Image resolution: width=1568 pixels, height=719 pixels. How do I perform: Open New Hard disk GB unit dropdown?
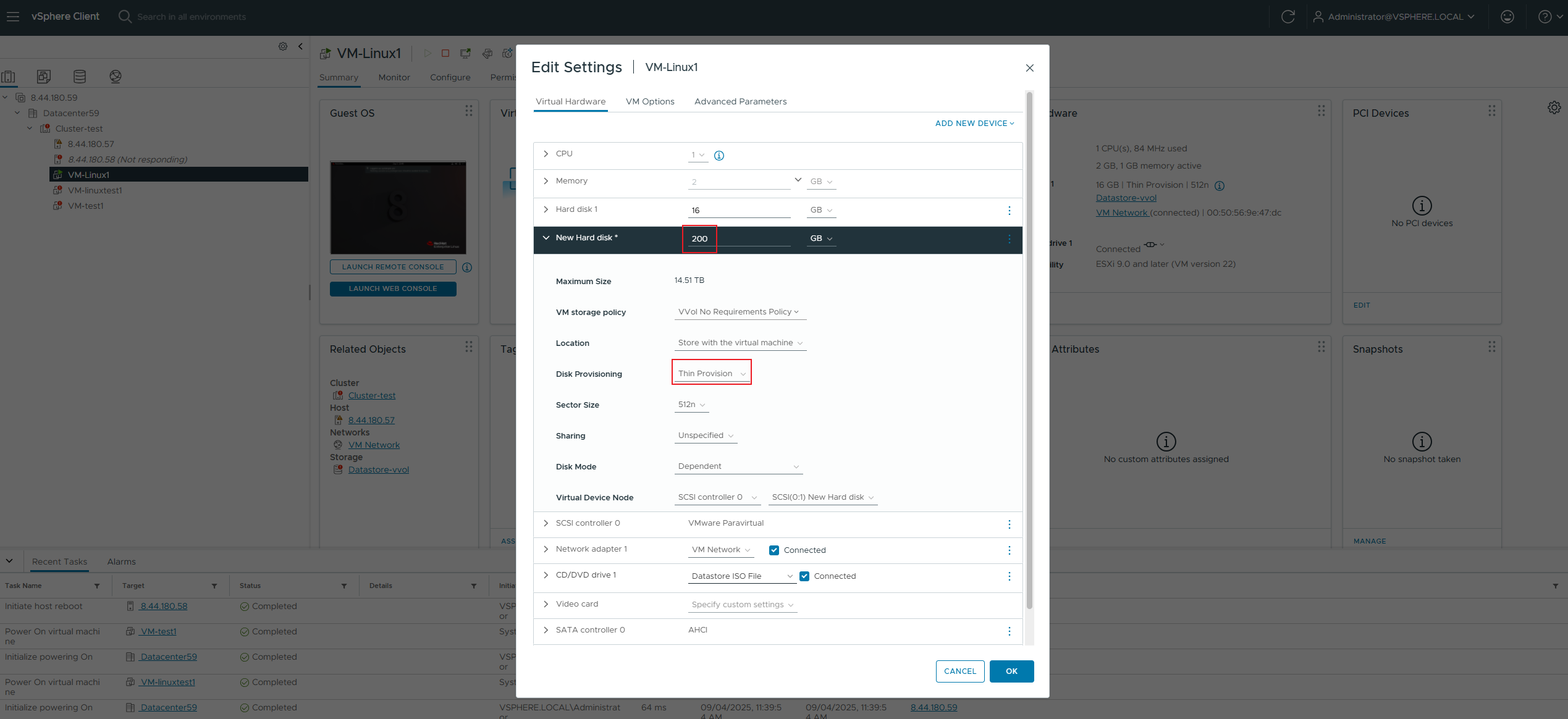821,239
